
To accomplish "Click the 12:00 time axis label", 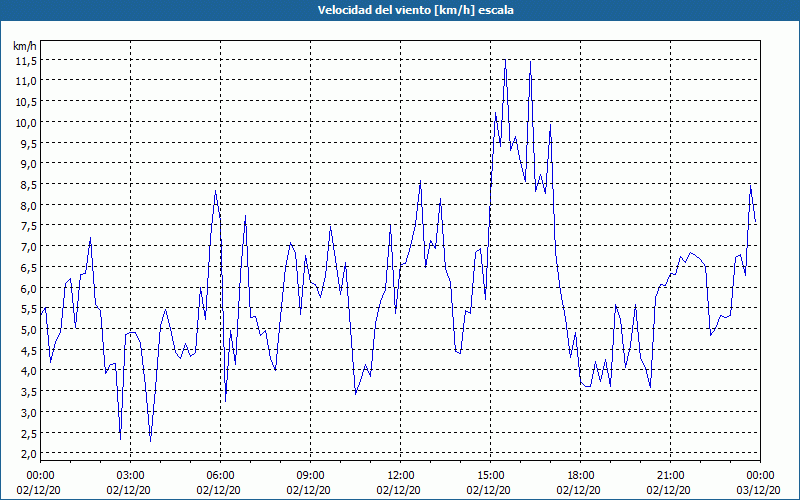I will pos(401,476).
